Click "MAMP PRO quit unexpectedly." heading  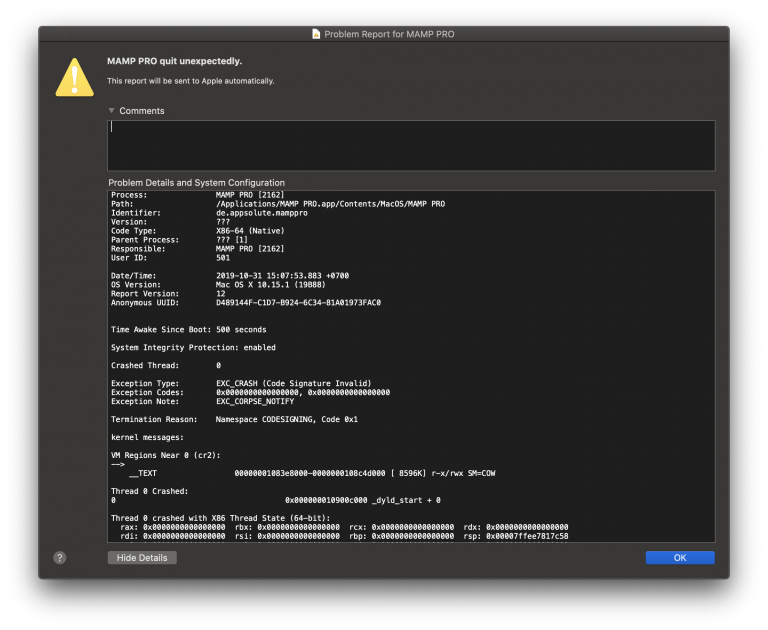point(174,61)
